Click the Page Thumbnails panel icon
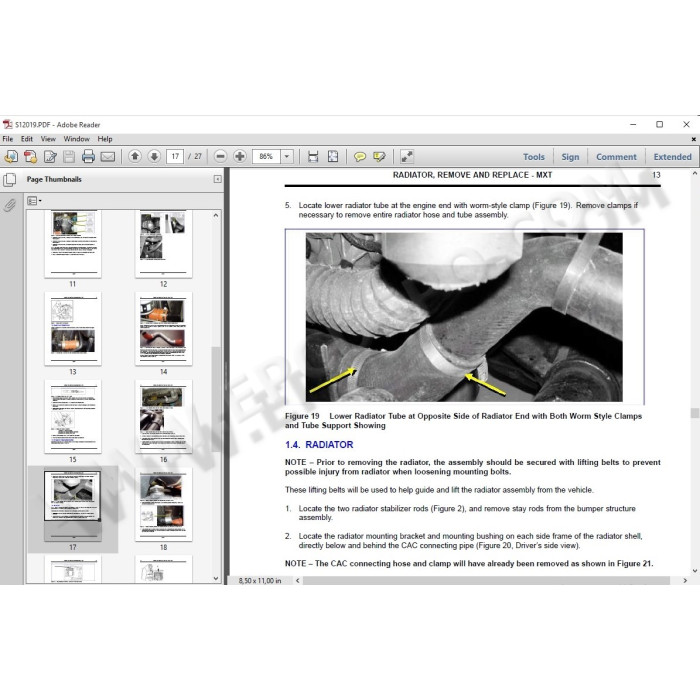This screenshot has height=700, width=700. (10, 179)
